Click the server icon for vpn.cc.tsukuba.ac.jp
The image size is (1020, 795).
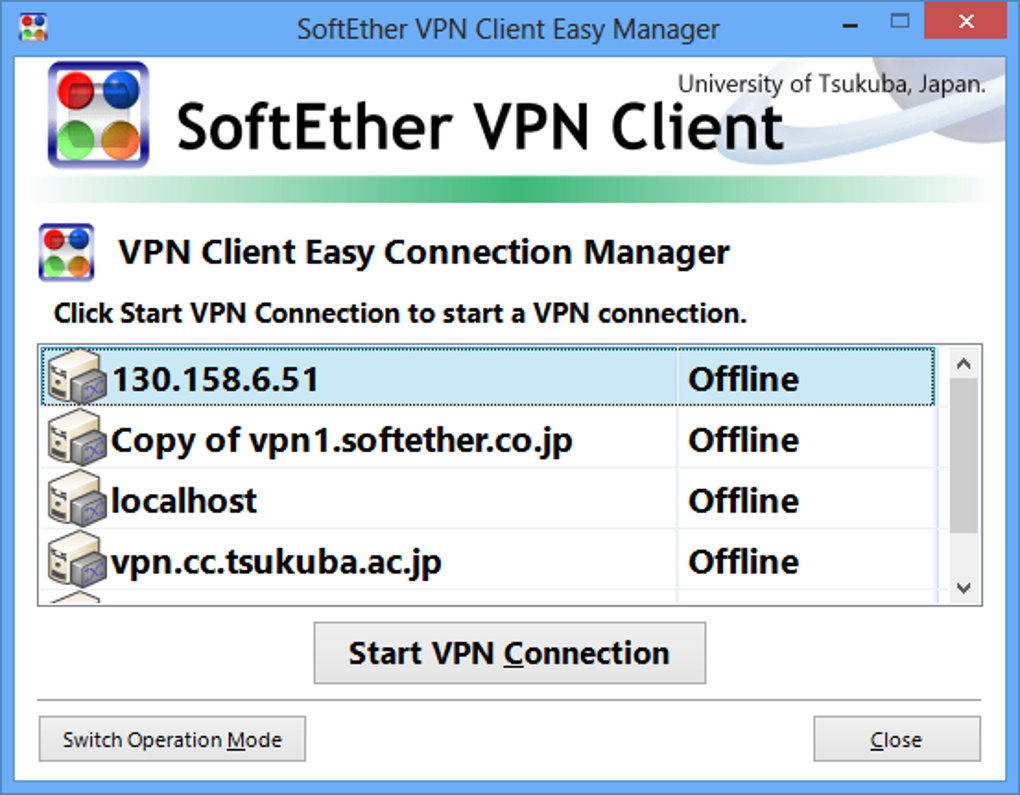tap(75, 560)
